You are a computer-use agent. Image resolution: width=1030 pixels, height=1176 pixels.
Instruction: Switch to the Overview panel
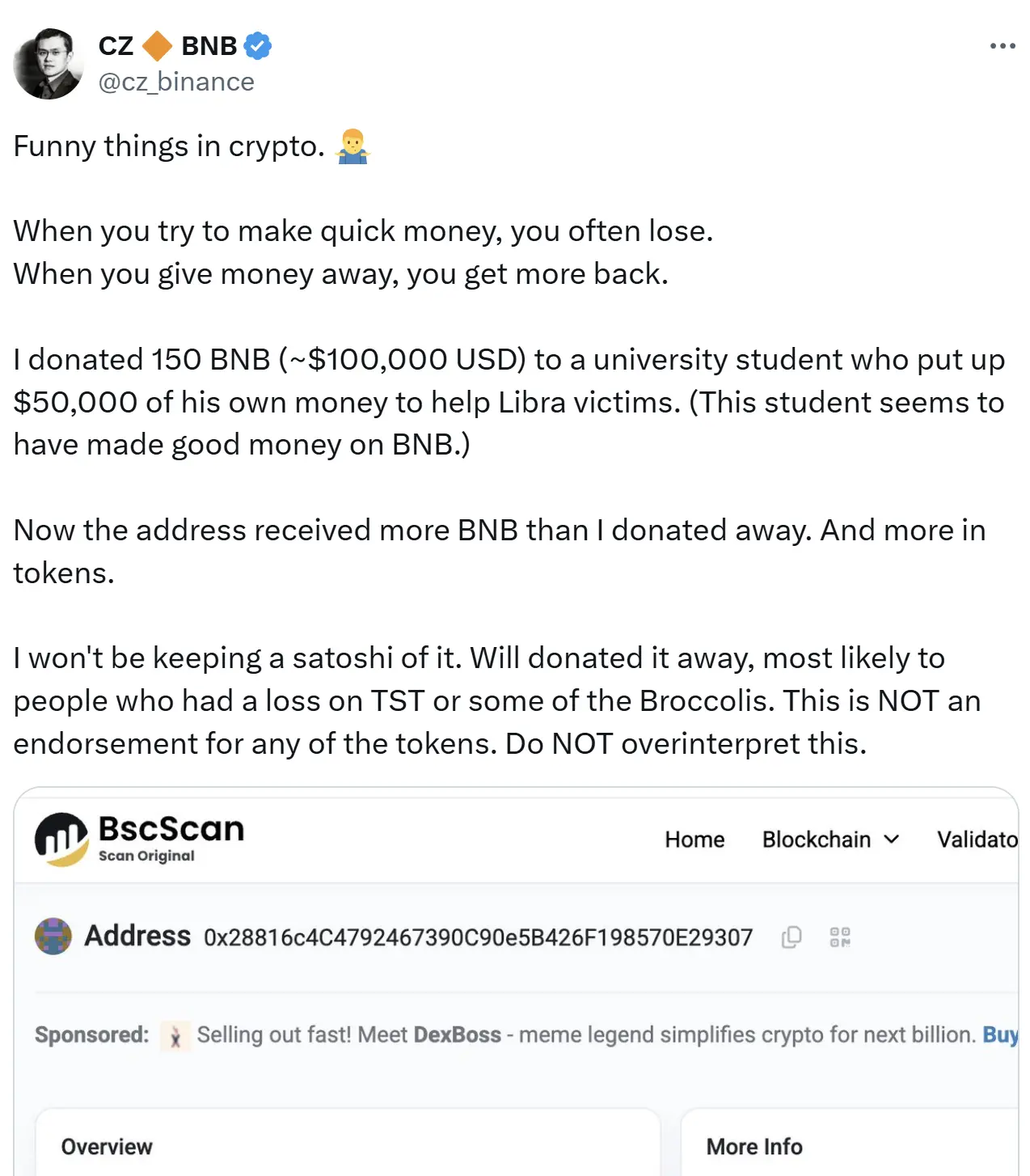pos(106,1146)
